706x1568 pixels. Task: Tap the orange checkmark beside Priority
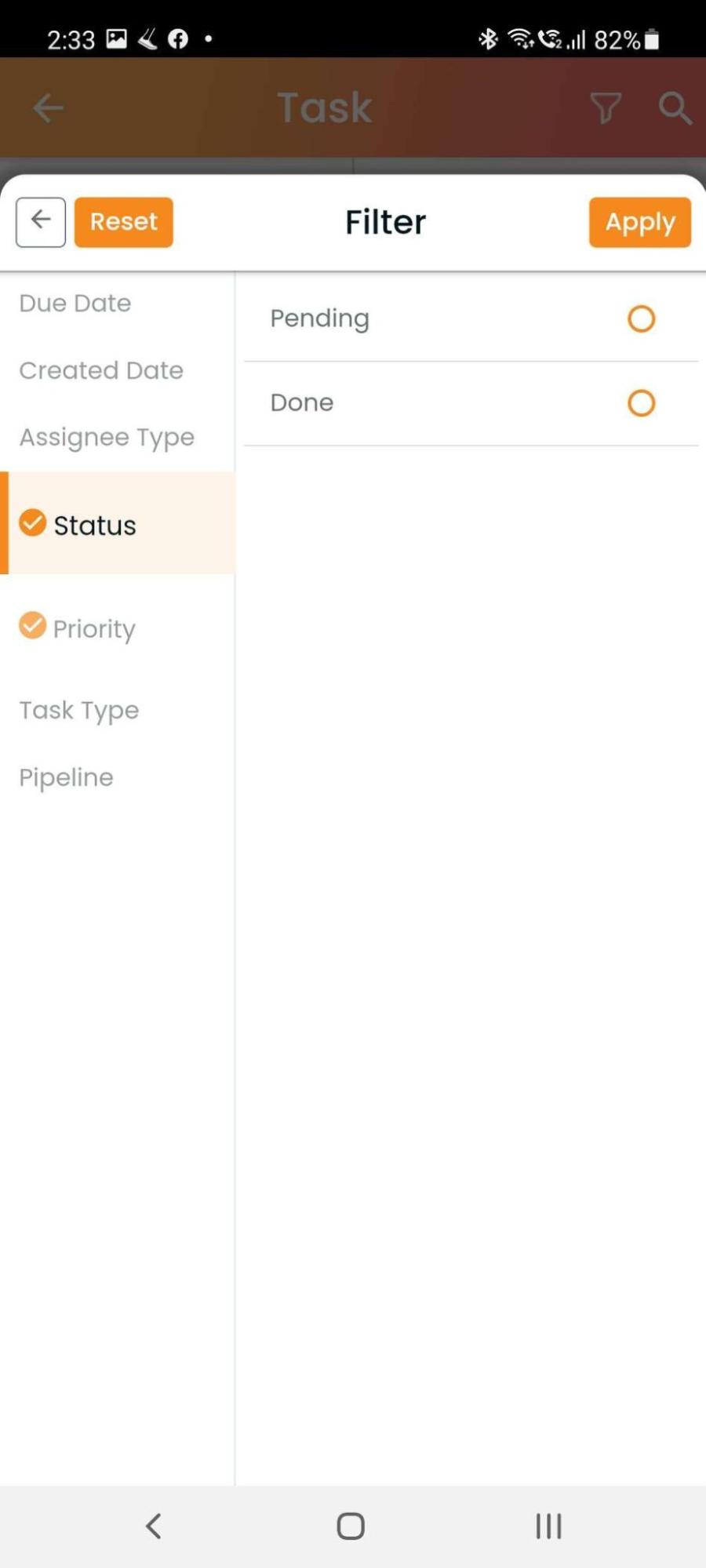tap(33, 625)
